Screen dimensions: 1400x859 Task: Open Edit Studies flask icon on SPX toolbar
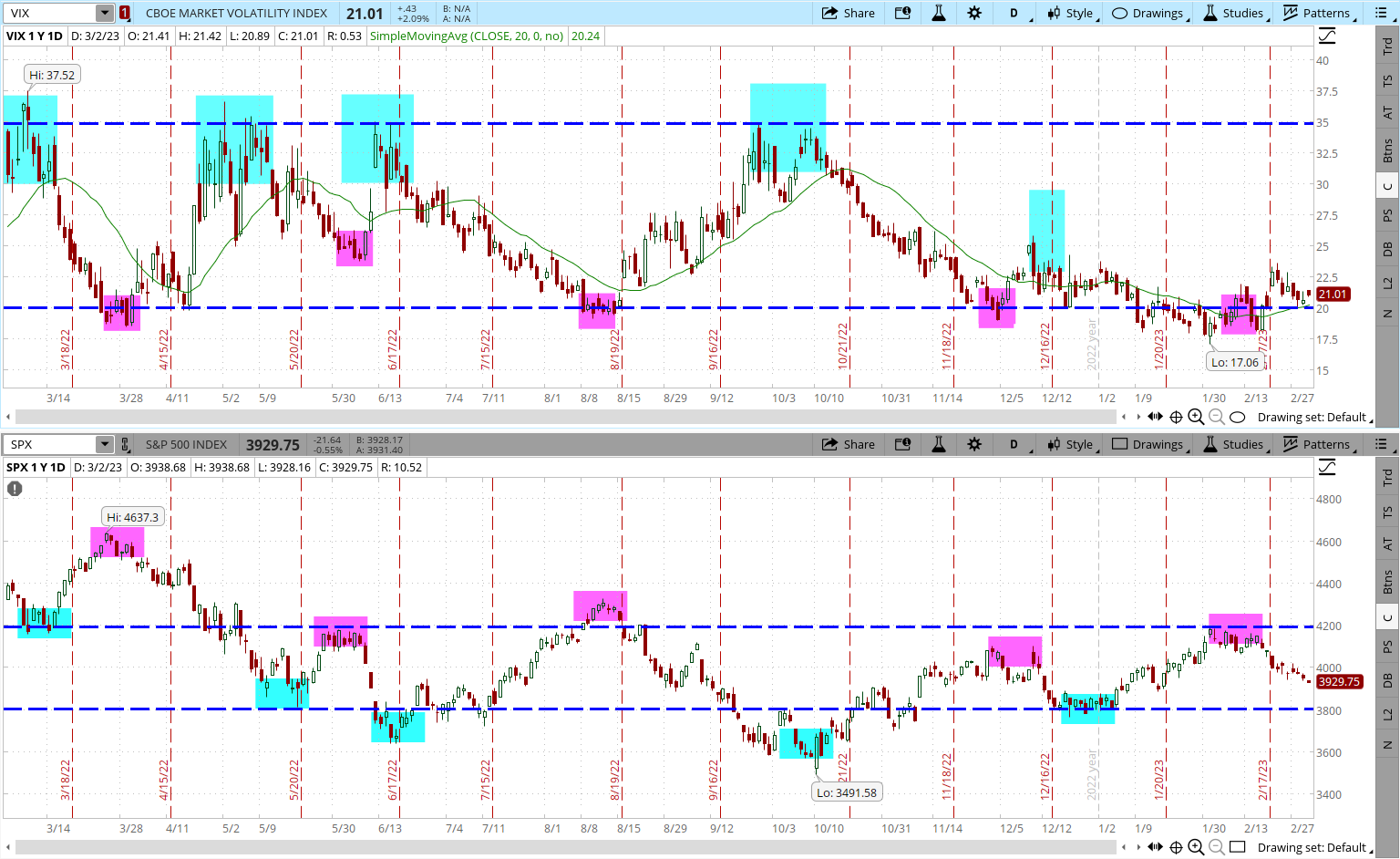point(938,444)
